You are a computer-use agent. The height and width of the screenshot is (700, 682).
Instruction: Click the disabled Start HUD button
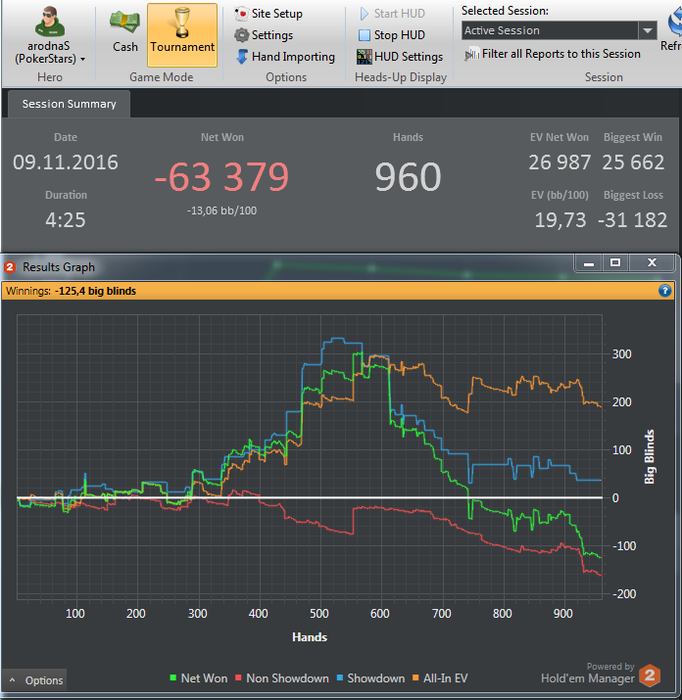click(392, 14)
